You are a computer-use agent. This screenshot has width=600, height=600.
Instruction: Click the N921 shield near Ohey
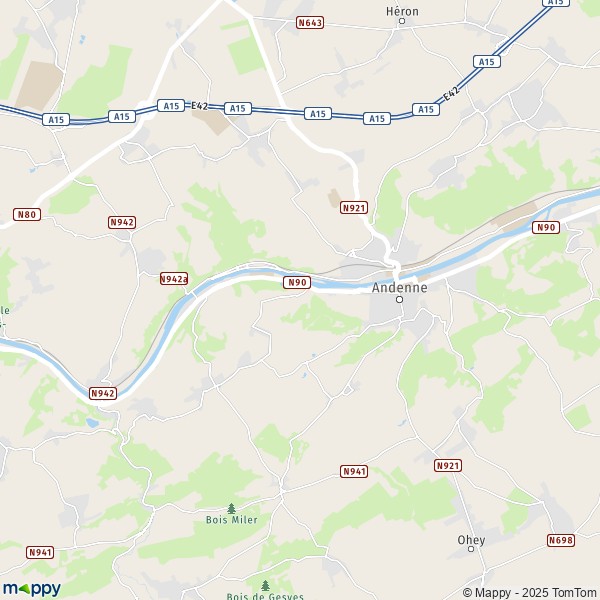(x=448, y=466)
